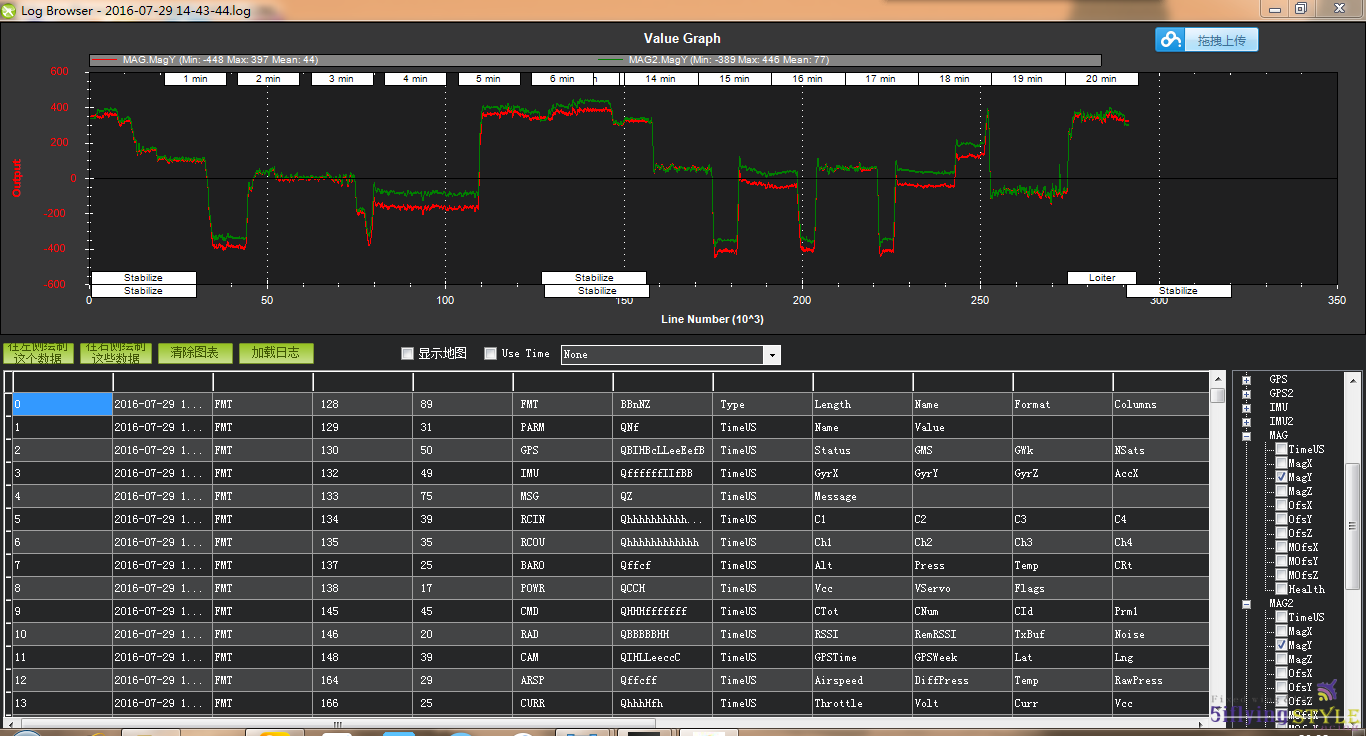Collapse the MAG2 tree node
1366x736 pixels.
coord(1247,604)
